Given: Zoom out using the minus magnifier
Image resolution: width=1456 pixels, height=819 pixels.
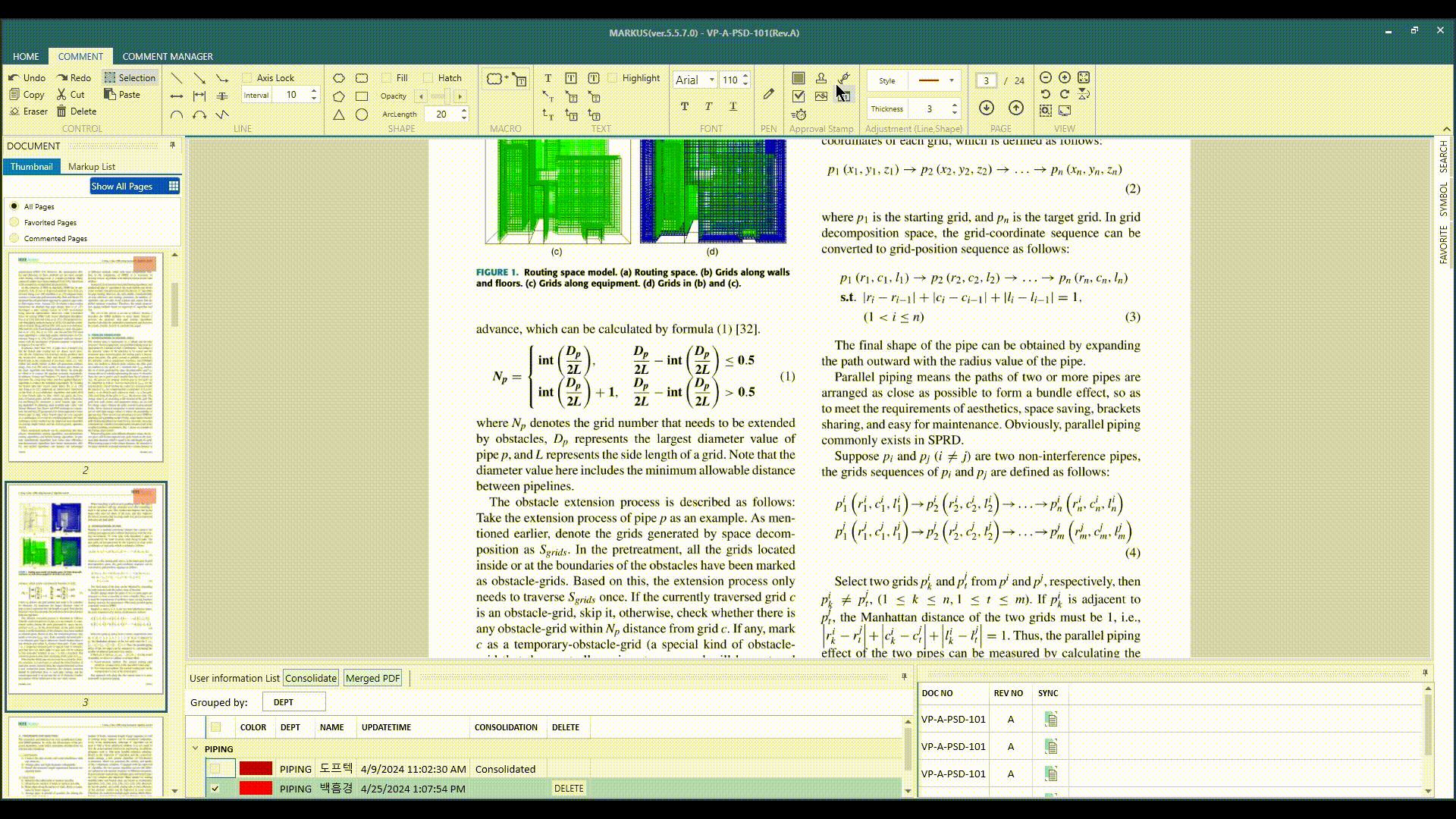Looking at the screenshot, I should [x=1046, y=77].
